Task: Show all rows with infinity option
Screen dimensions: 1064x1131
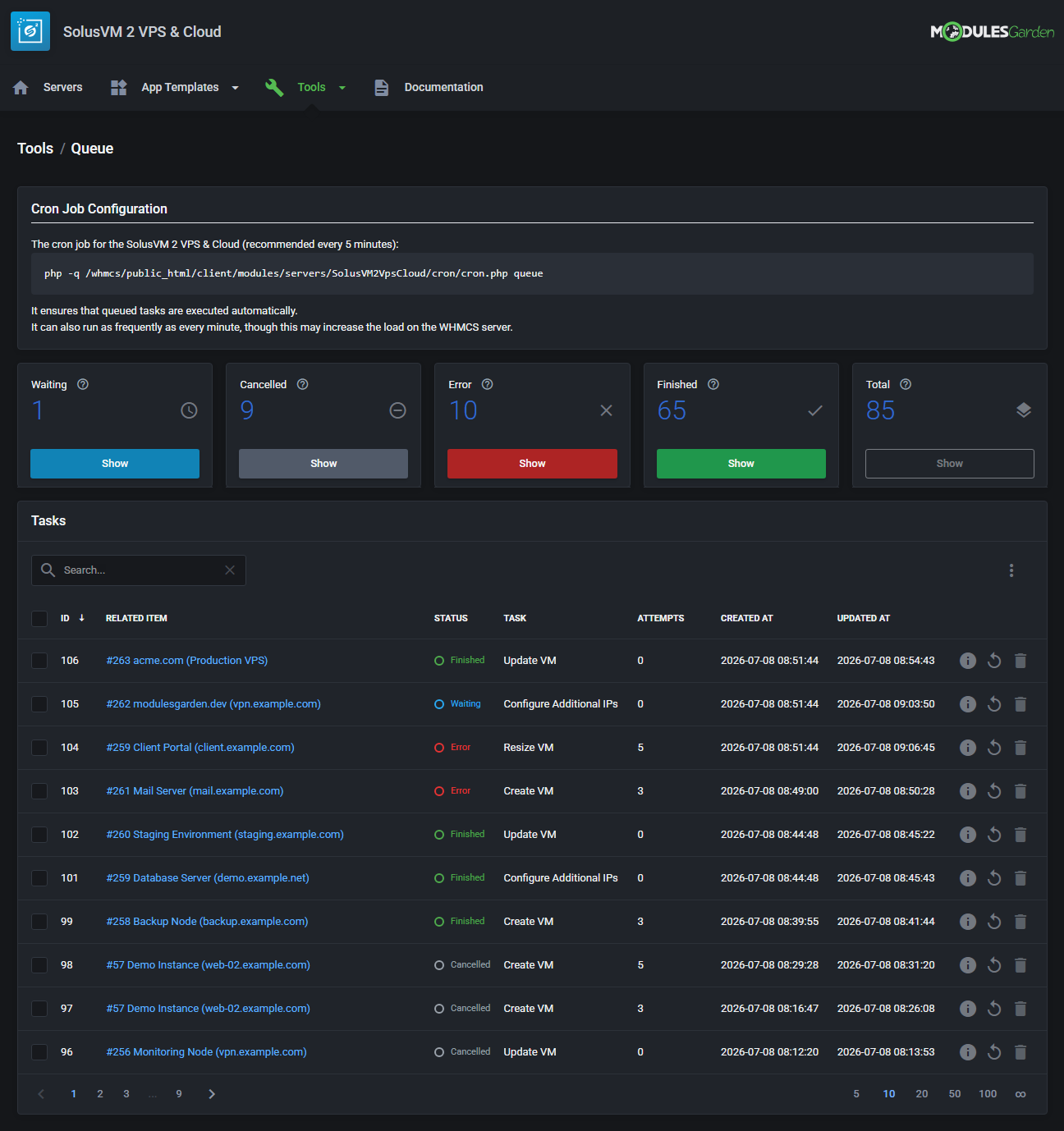Action: coord(1020,1094)
